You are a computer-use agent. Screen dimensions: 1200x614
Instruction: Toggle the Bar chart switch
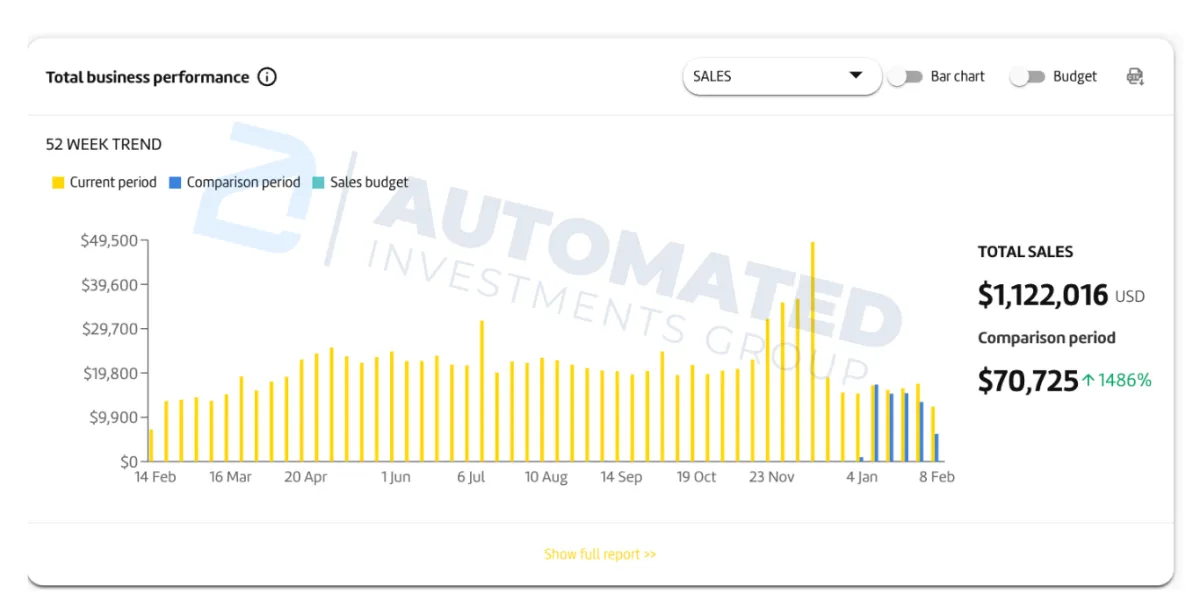pos(905,77)
